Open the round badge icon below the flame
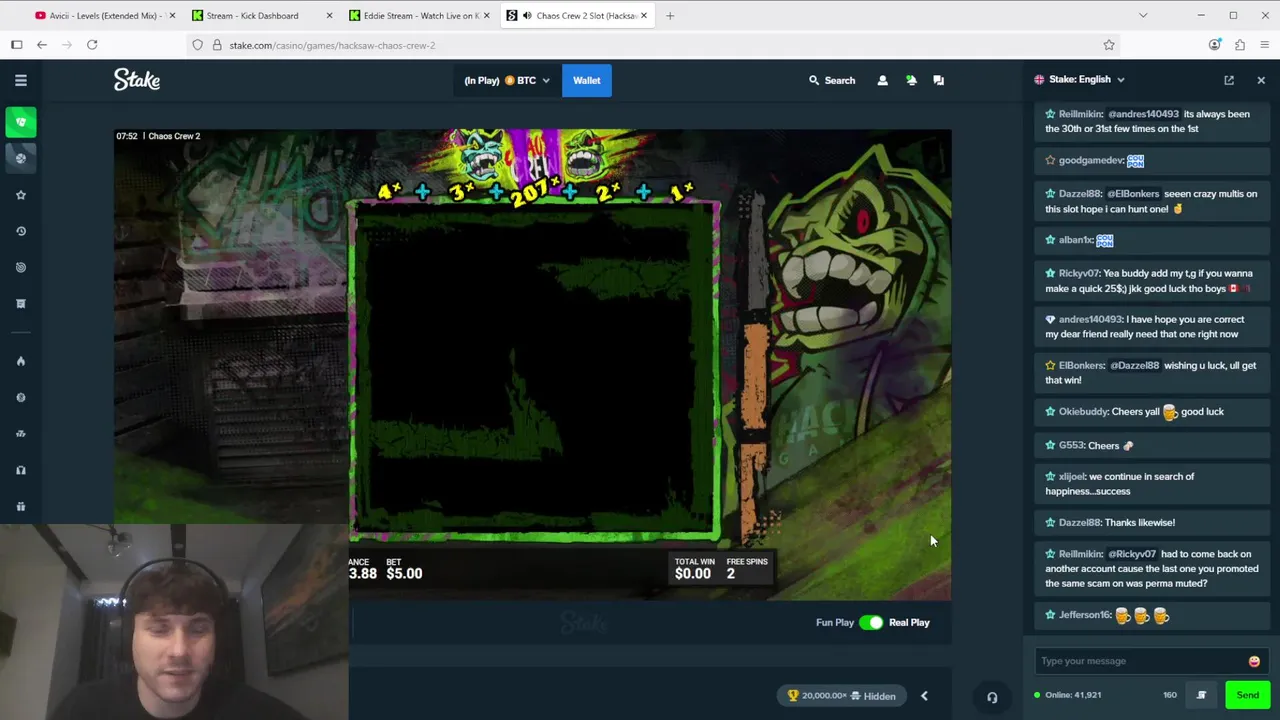1280x720 pixels. coord(21,397)
